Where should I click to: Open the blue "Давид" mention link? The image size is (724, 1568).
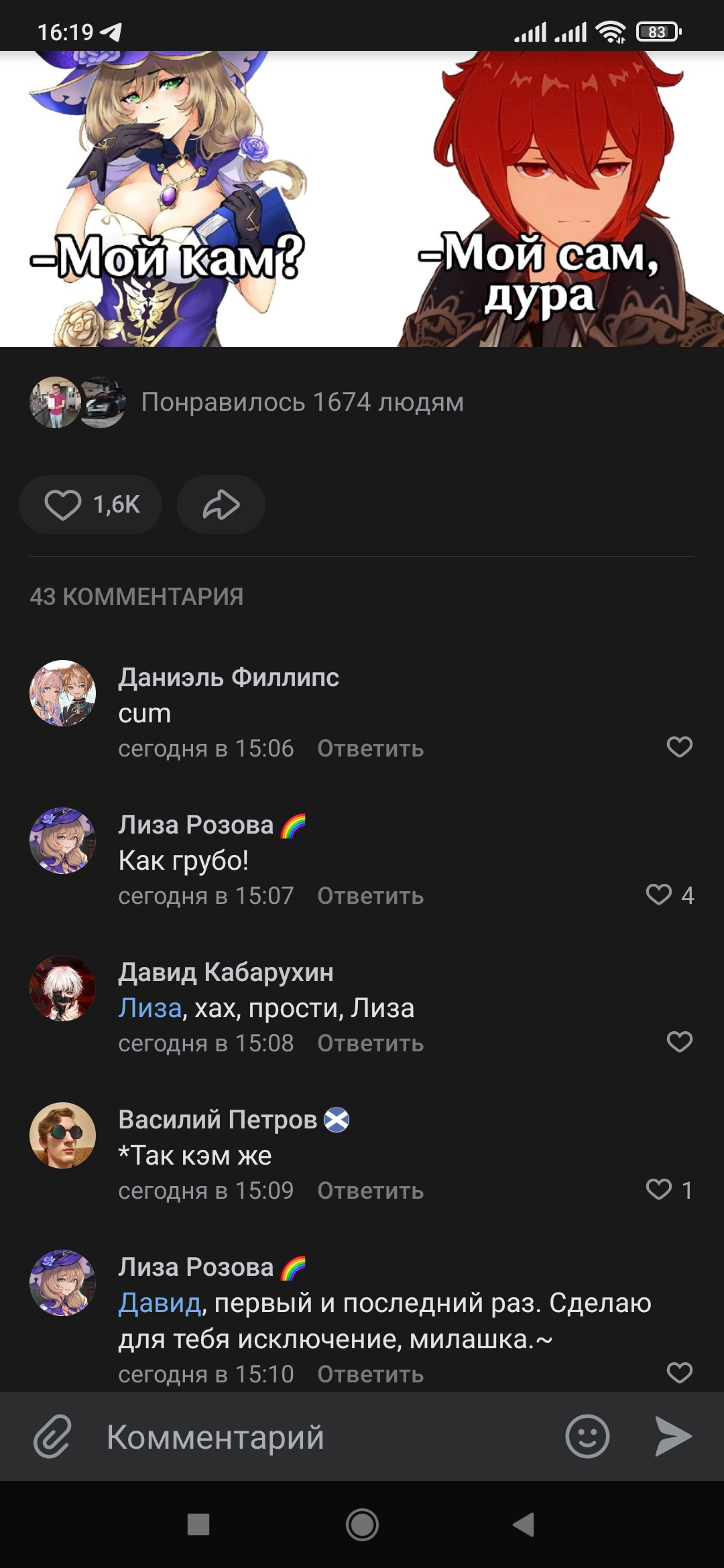pyautogui.click(x=160, y=1303)
